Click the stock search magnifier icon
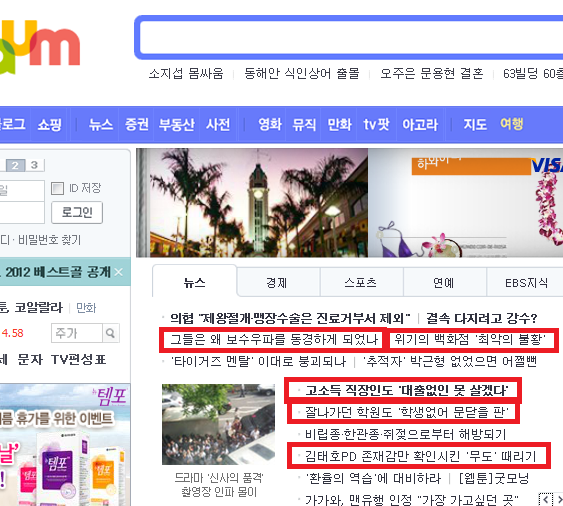The height and width of the screenshot is (506, 563). pos(111,333)
